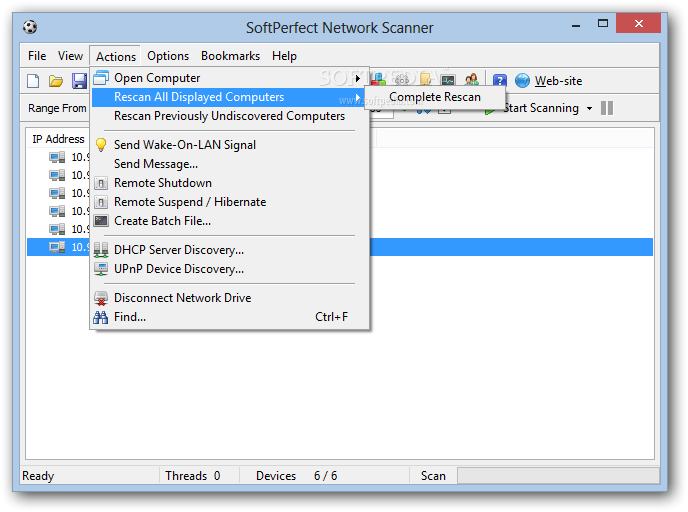
Task: Choose Create Batch File... entry
Action: (229, 221)
